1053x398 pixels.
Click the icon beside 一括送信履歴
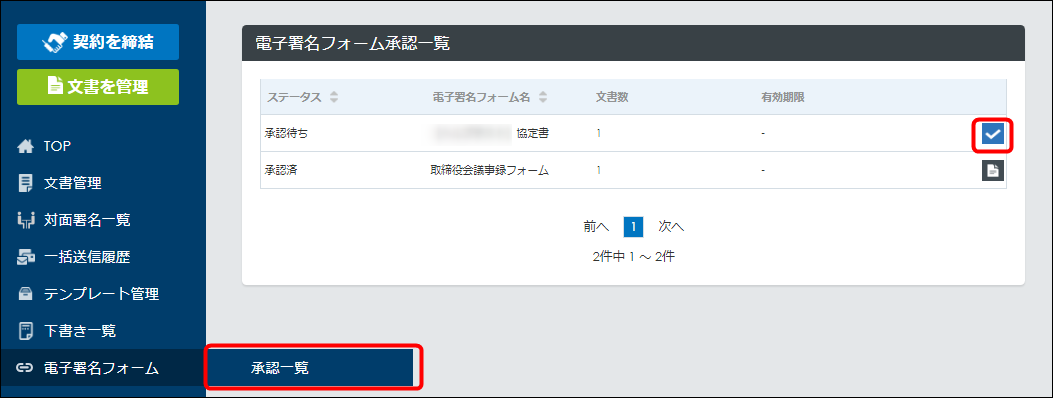point(26,256)
